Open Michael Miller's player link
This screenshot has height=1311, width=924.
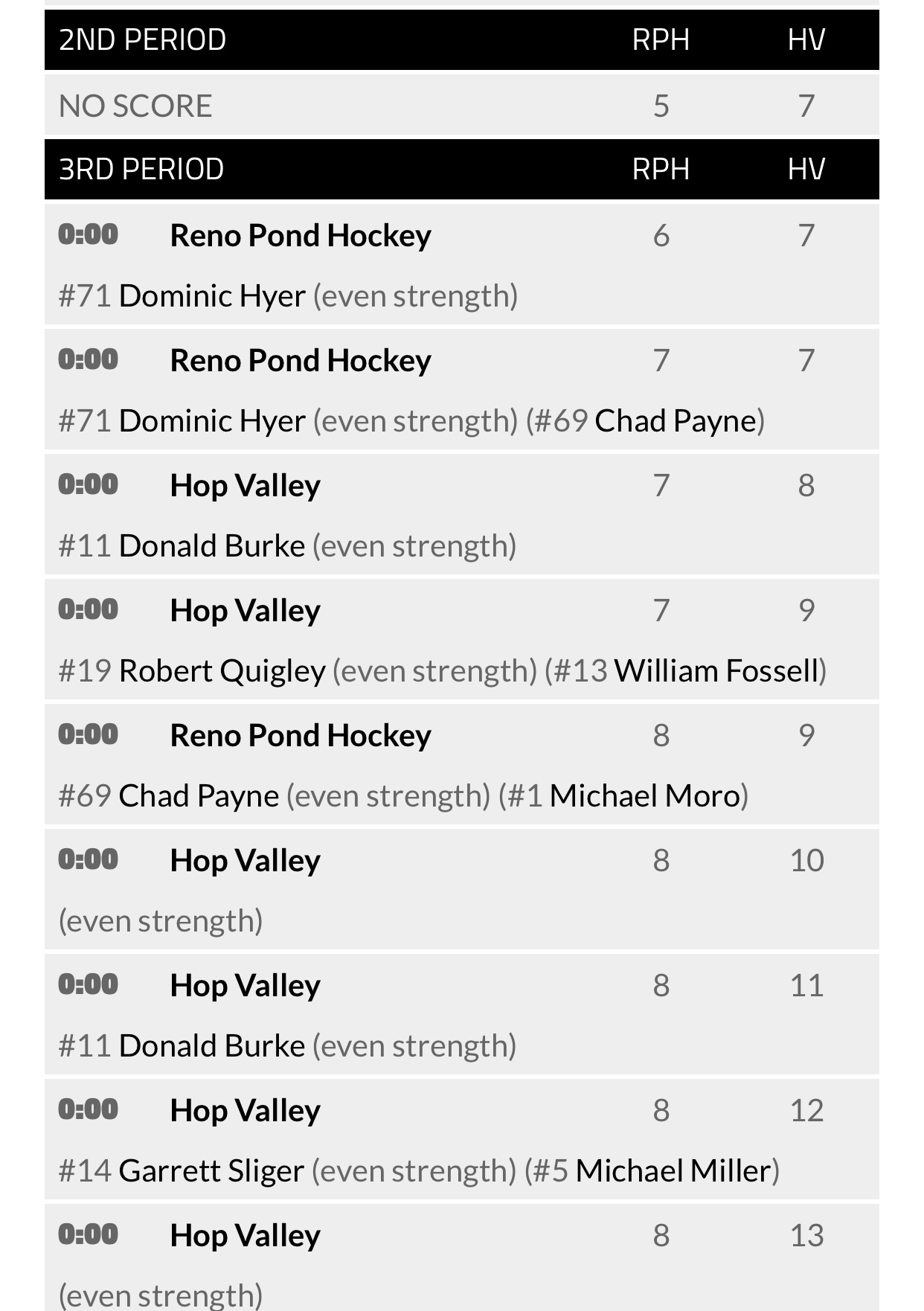click(673, 1171)
